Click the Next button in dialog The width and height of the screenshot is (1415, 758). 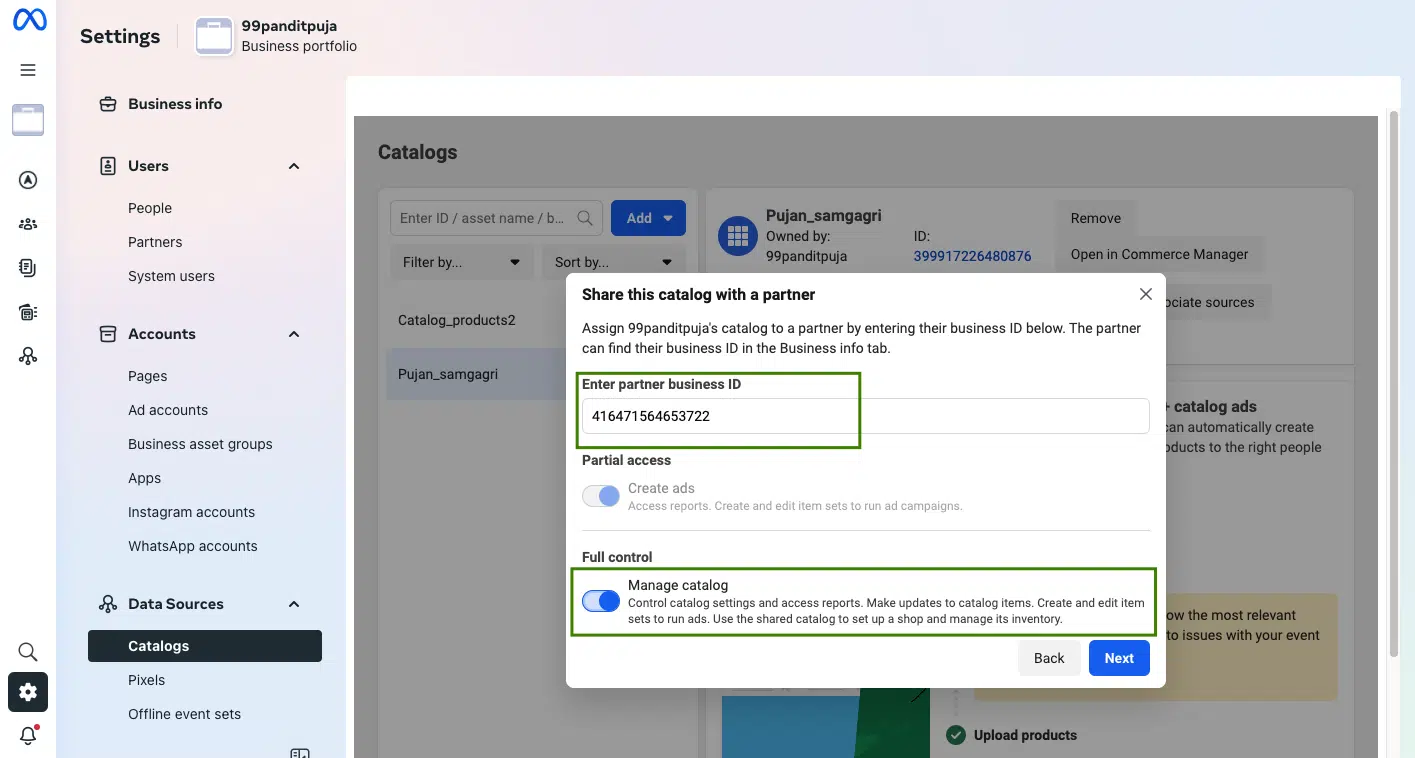pos(1119,658)
